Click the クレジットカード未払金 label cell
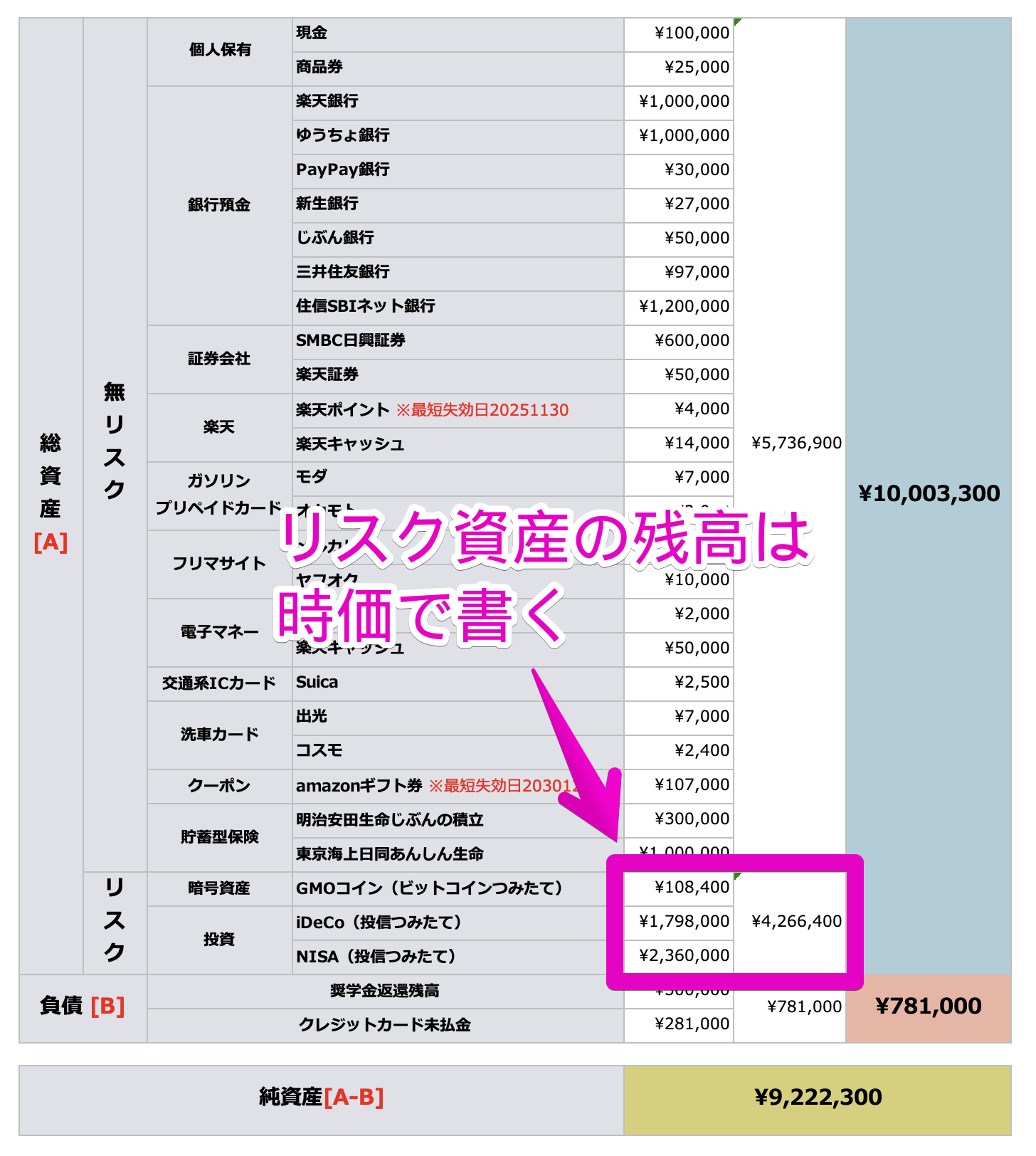Screen dimensions: 1036x1156 tap(385, 1025)
